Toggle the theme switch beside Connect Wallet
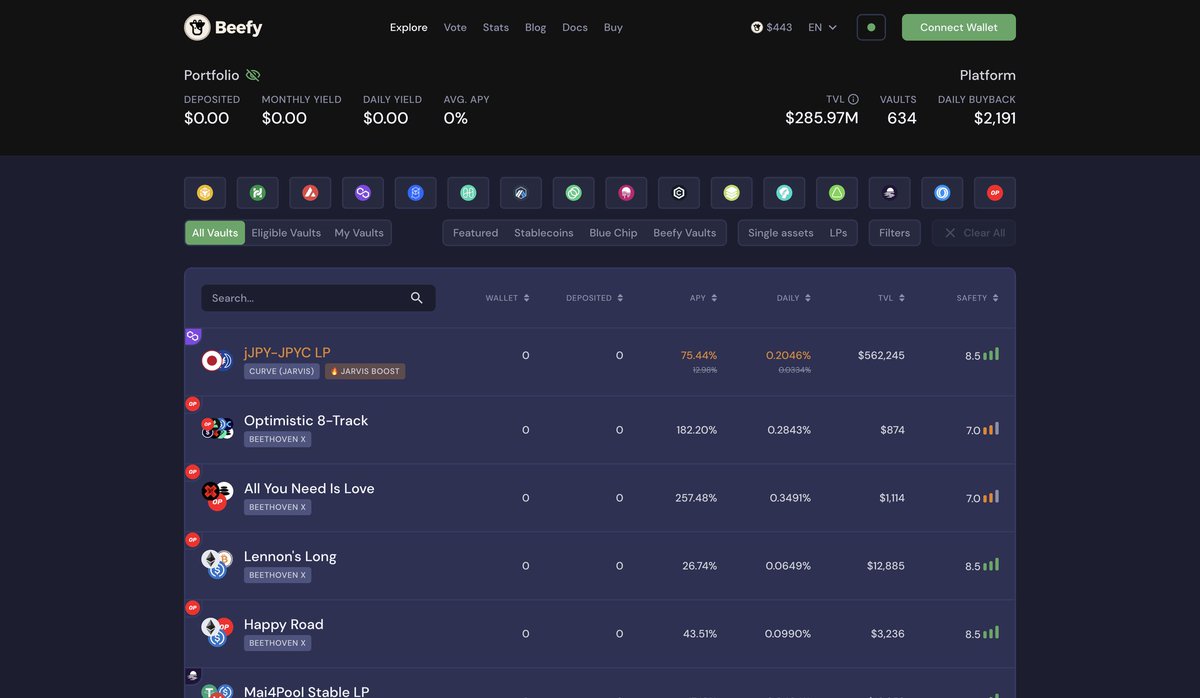1200x698 pixels. (x=870, y=27)
